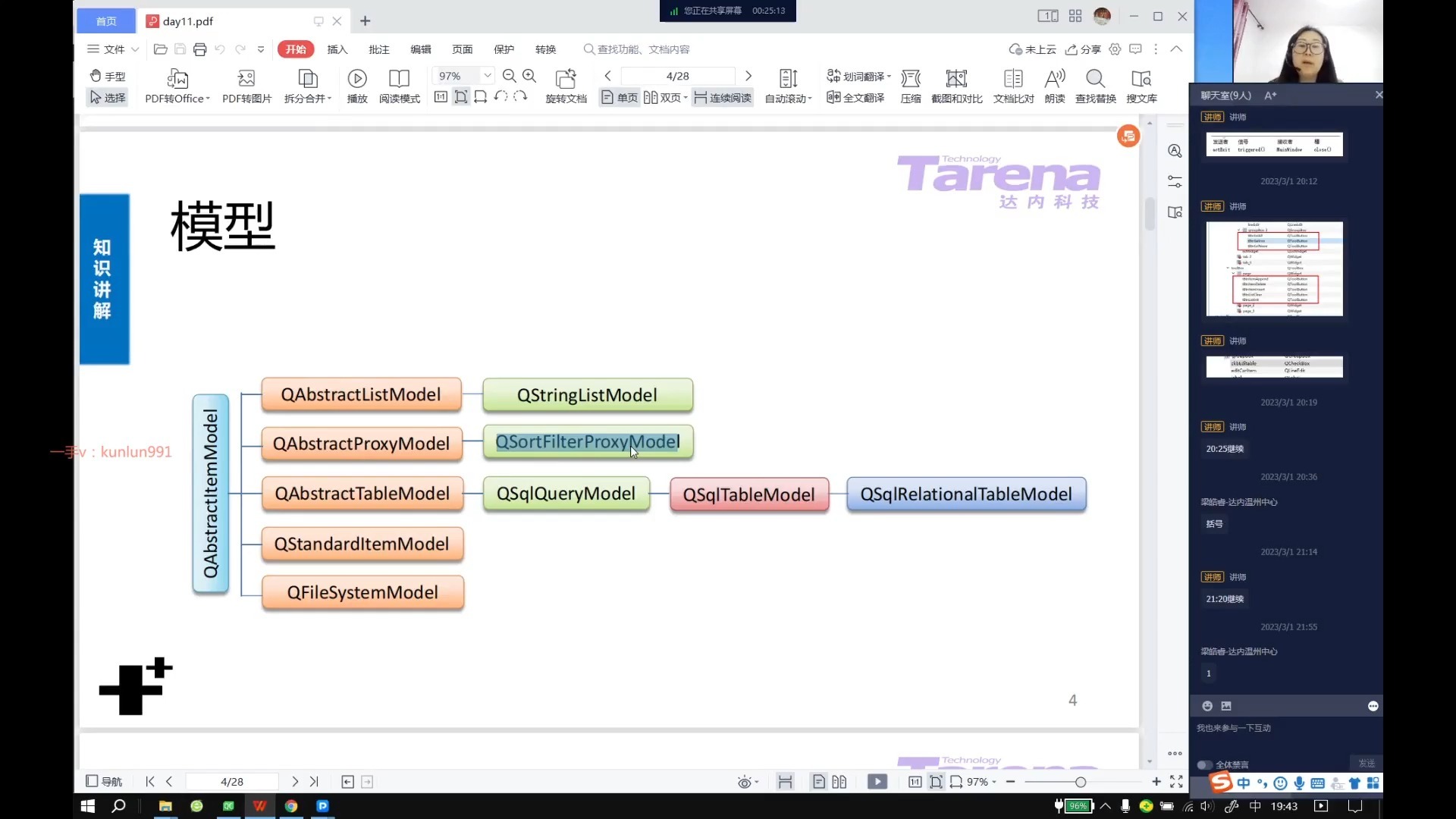Click the 旋转文档 rotate document icon
The height and width of the screenshot is (819, 1456).
pyautogui.click(x=566, y=79)
